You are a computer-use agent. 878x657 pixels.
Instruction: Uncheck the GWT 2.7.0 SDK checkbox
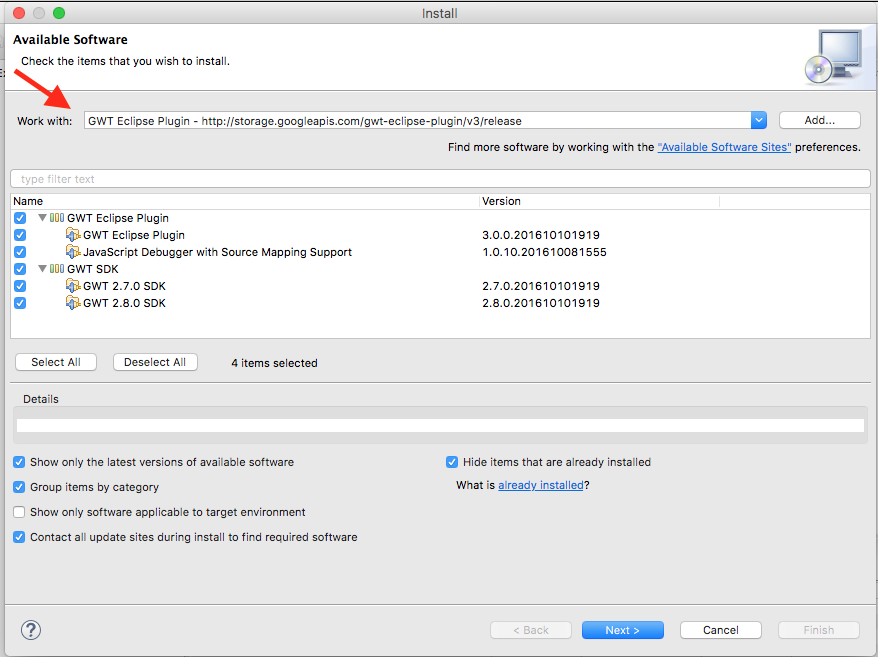(x=20, y=286)
